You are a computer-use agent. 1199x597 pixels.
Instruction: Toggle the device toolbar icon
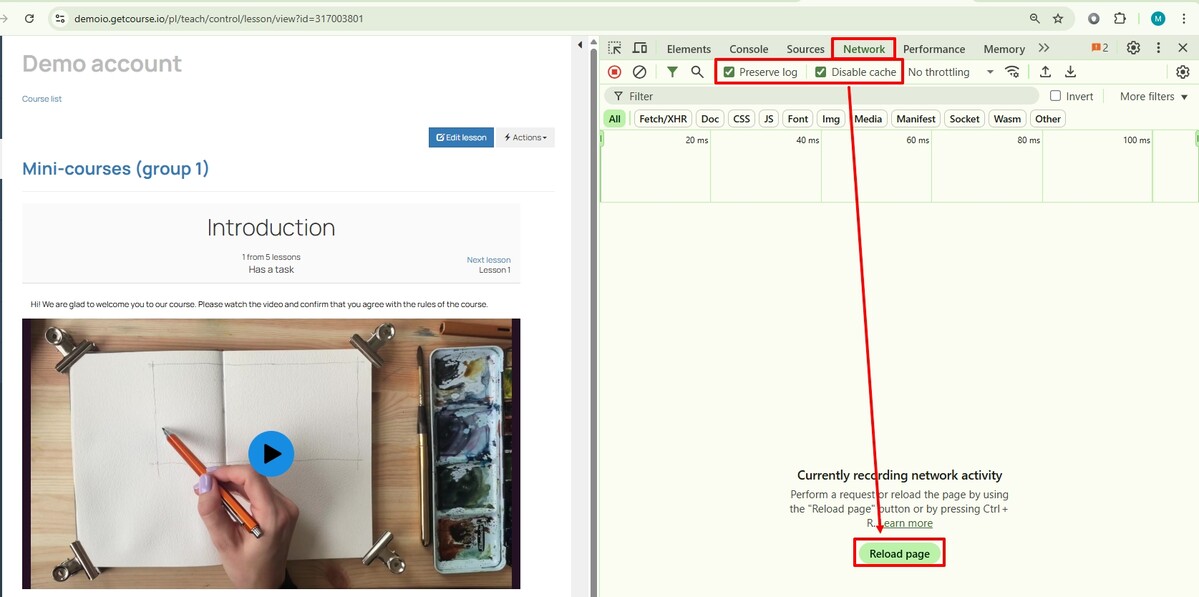(x=640, y=48)
